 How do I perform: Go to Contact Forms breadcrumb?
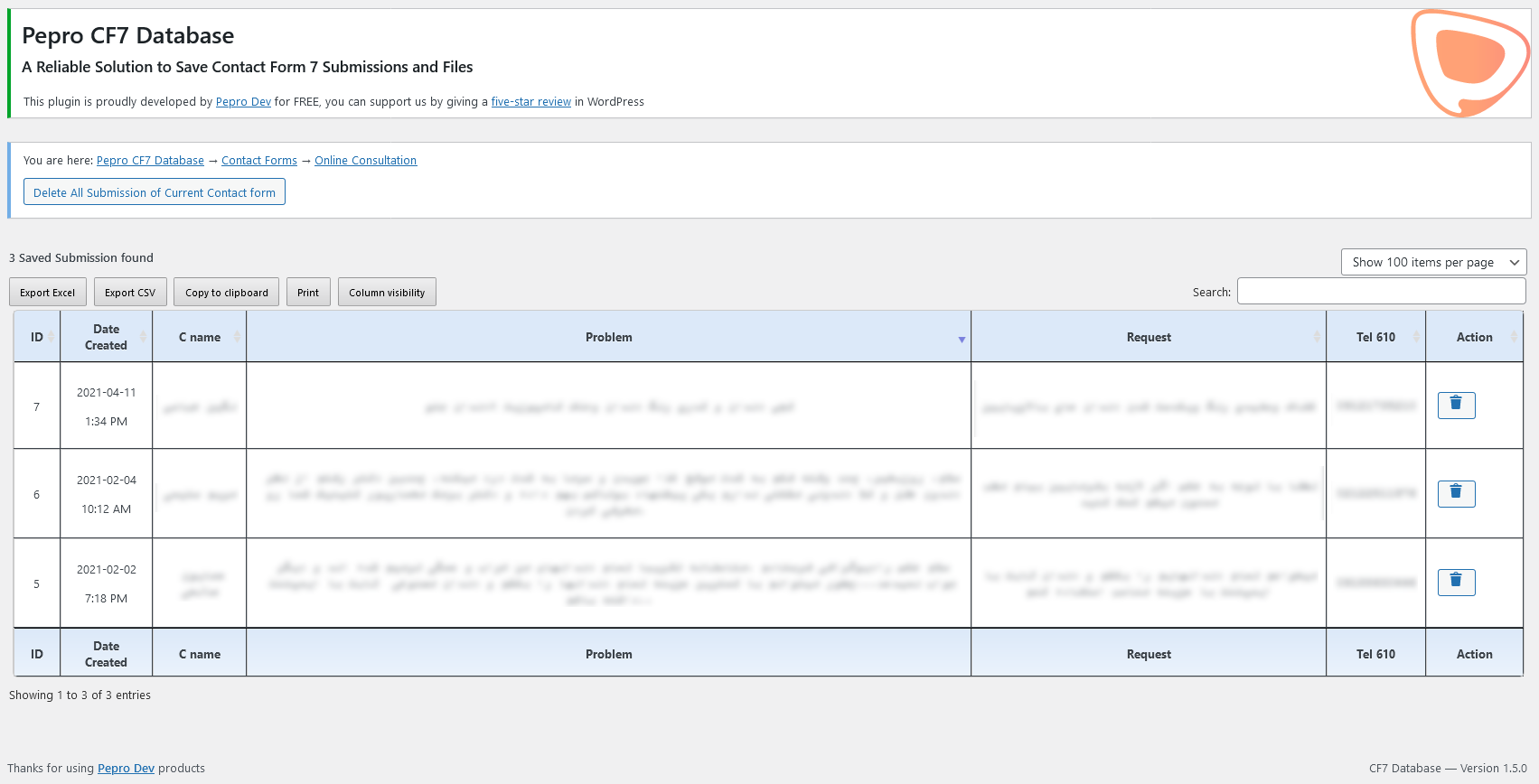pyautogui.click(x=259, y=161)
